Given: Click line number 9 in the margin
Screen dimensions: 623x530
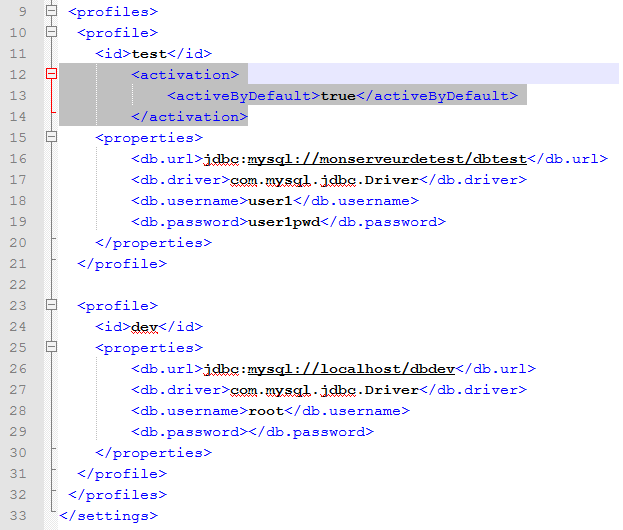Looking at the screenshot, I should tap(23, 12).
